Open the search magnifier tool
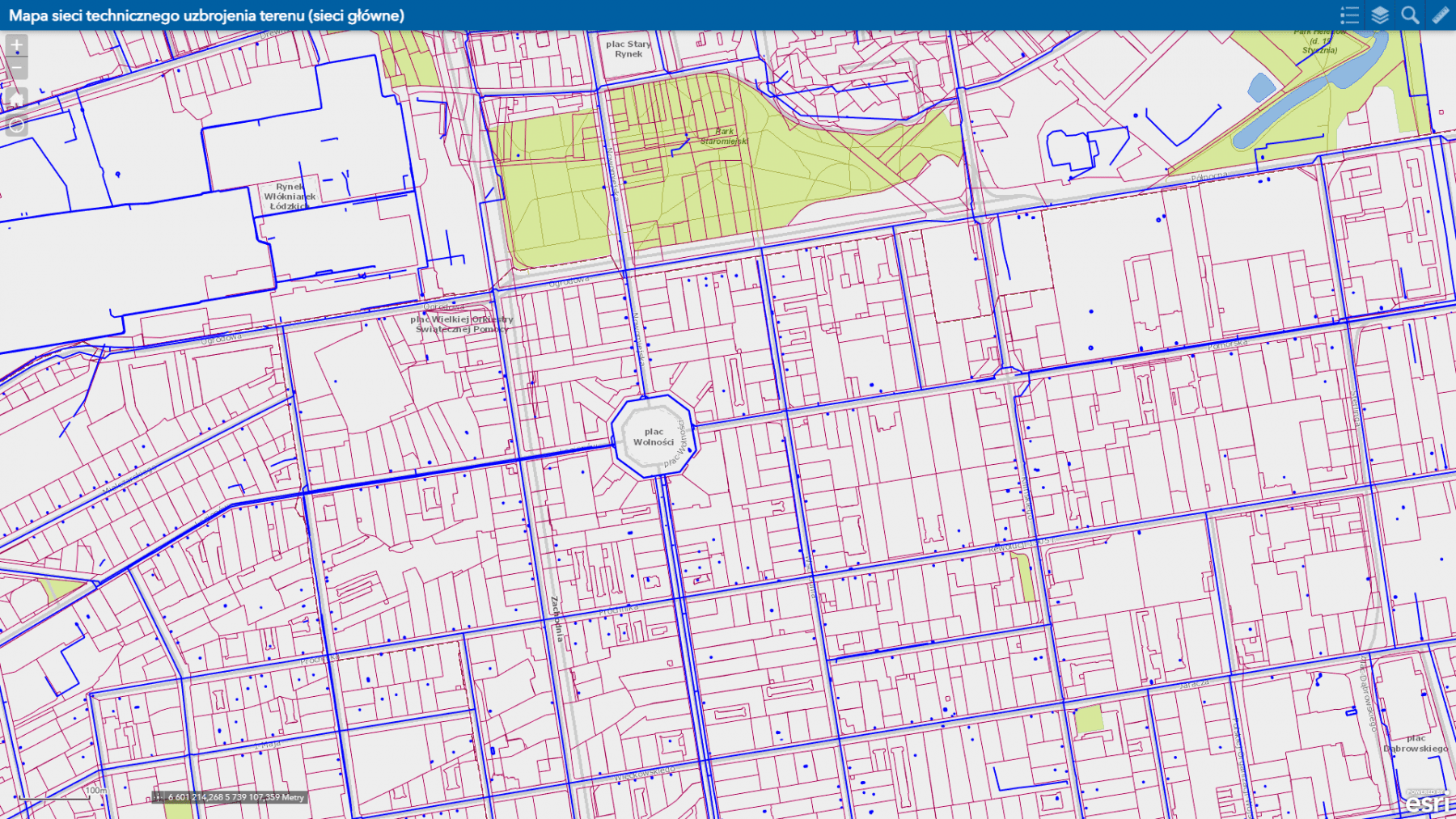Image resolution: width=1456 pixels, height=819 pixels. [x=1410, y=15]
